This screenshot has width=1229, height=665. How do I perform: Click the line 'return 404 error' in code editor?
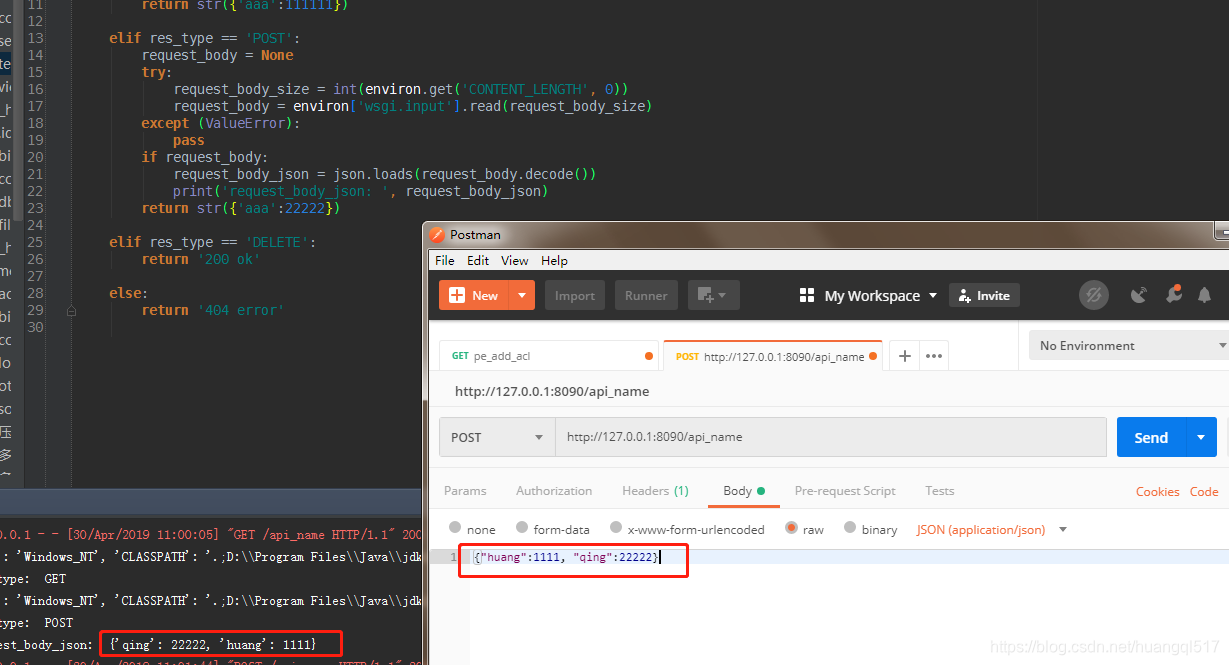point(213,310)
